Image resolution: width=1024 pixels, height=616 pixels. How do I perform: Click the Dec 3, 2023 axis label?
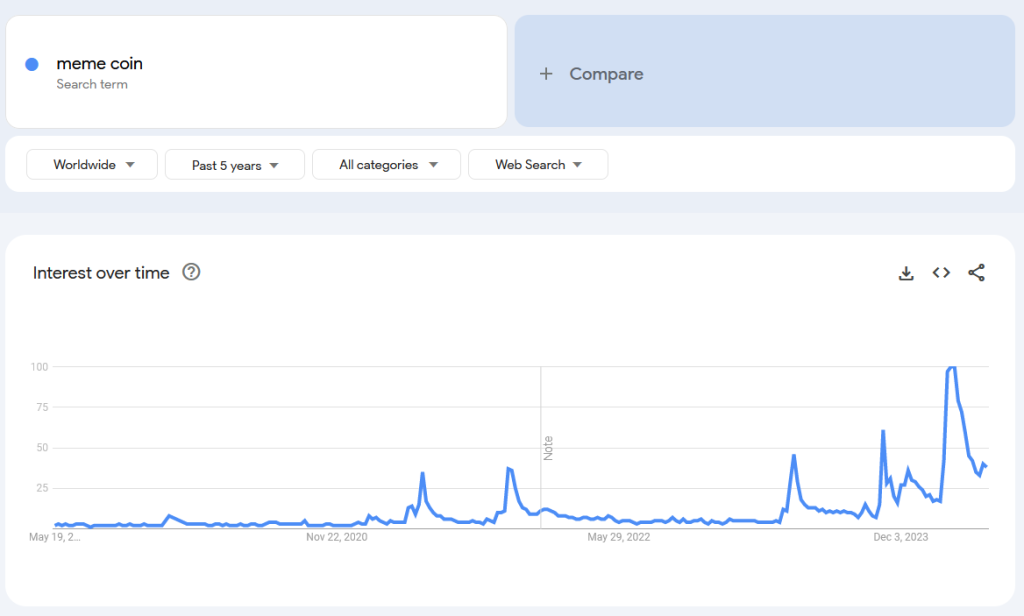(900, 538)
